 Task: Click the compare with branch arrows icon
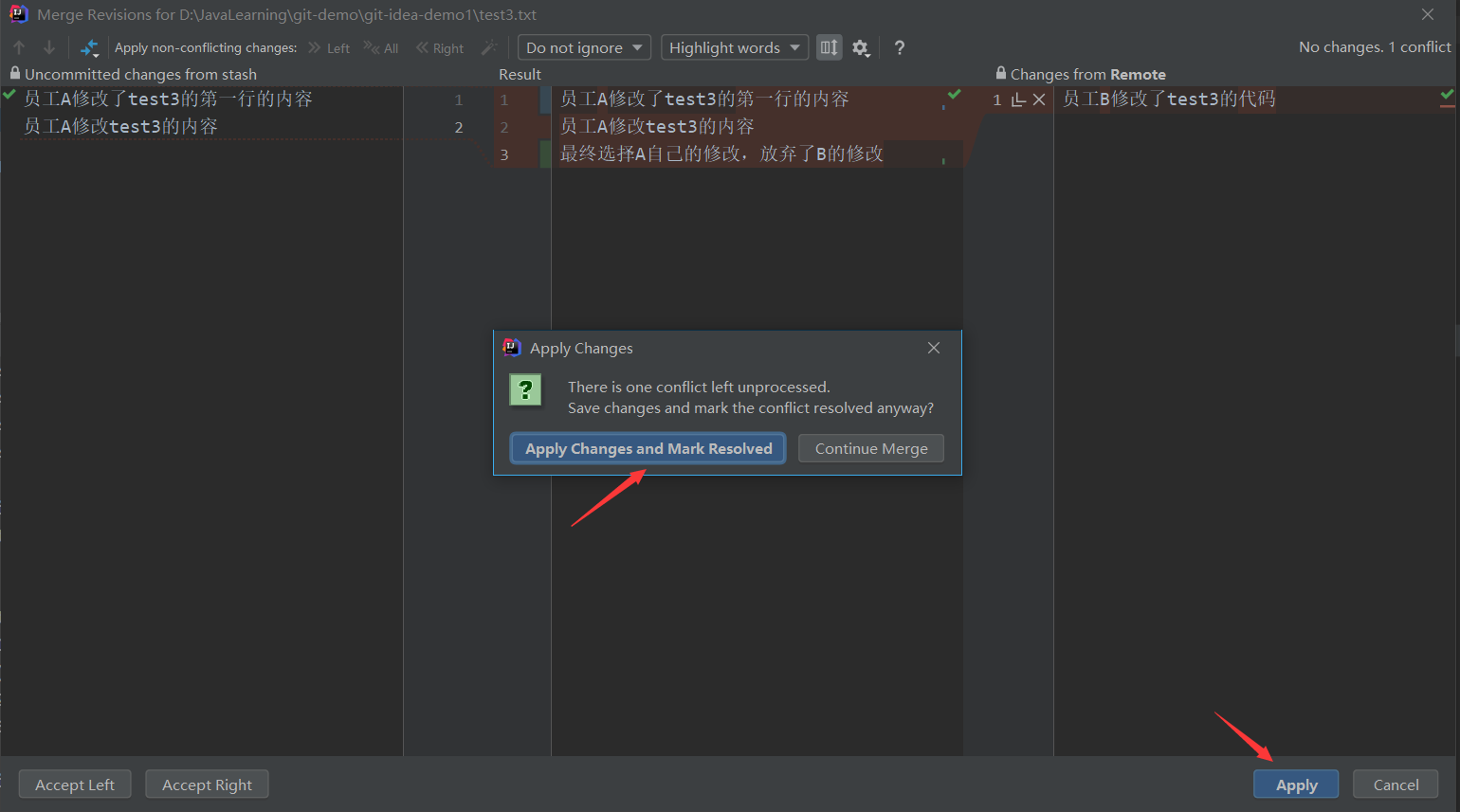pyautogui.click(x=89, y=48)
